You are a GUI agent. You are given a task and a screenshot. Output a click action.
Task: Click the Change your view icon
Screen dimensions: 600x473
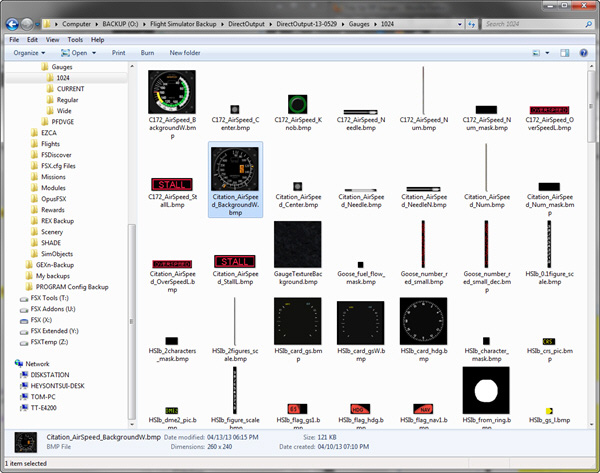(536, 53)
